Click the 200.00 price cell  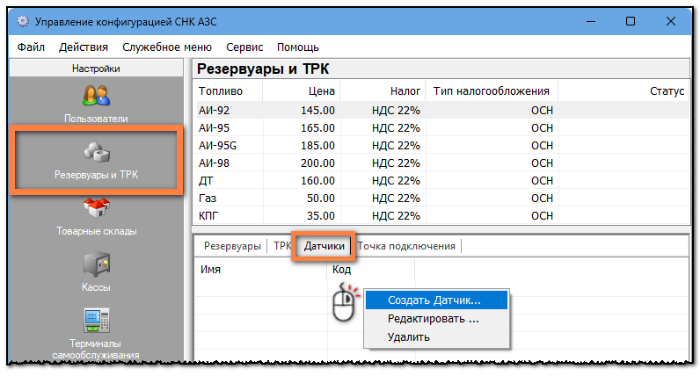[317, 163]
